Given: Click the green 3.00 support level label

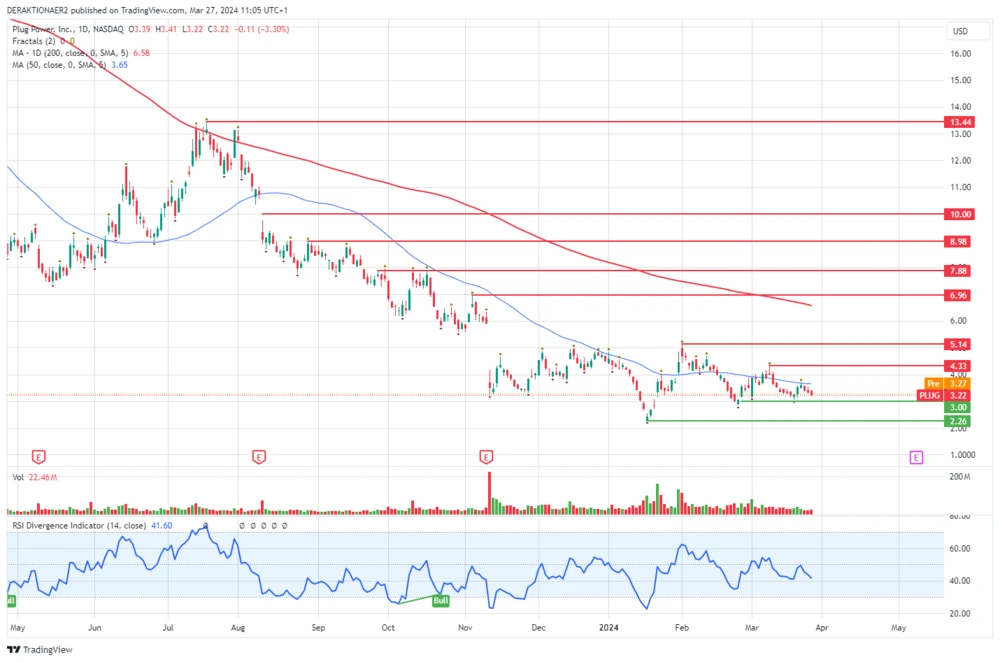Looking at the screenshot, I should point(959,408).
